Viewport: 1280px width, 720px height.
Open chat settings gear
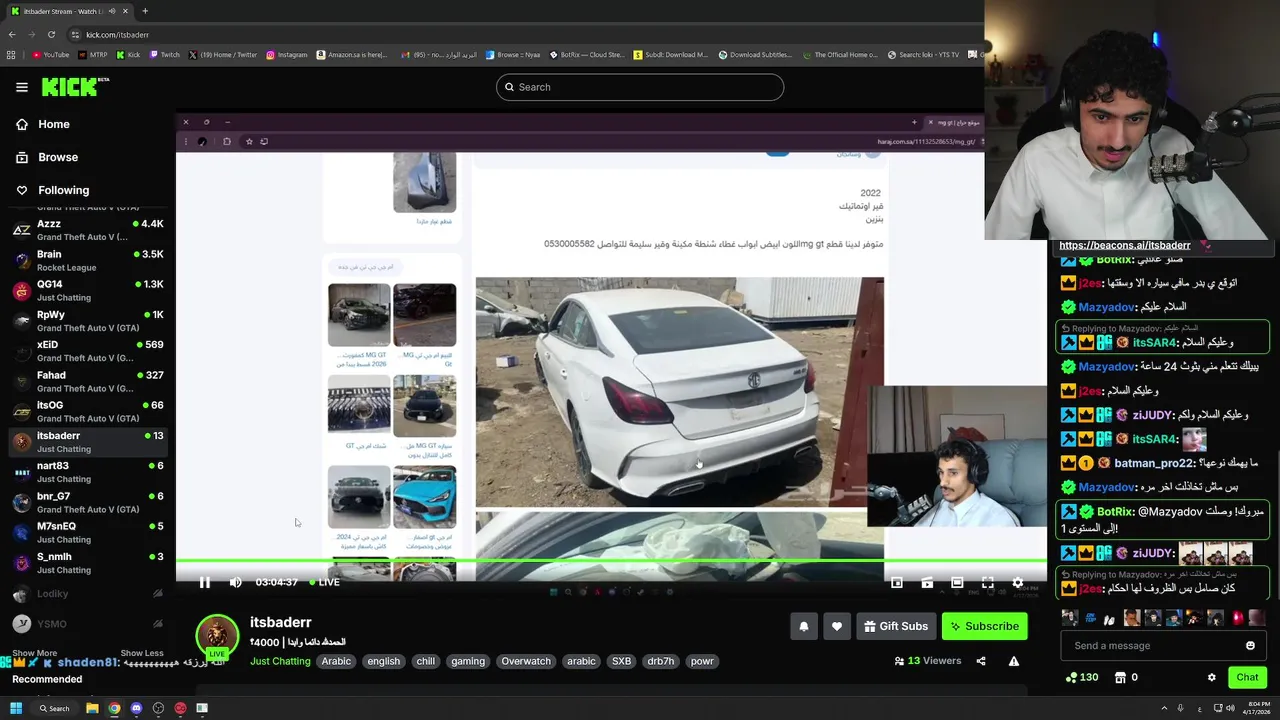[1212, 677]
